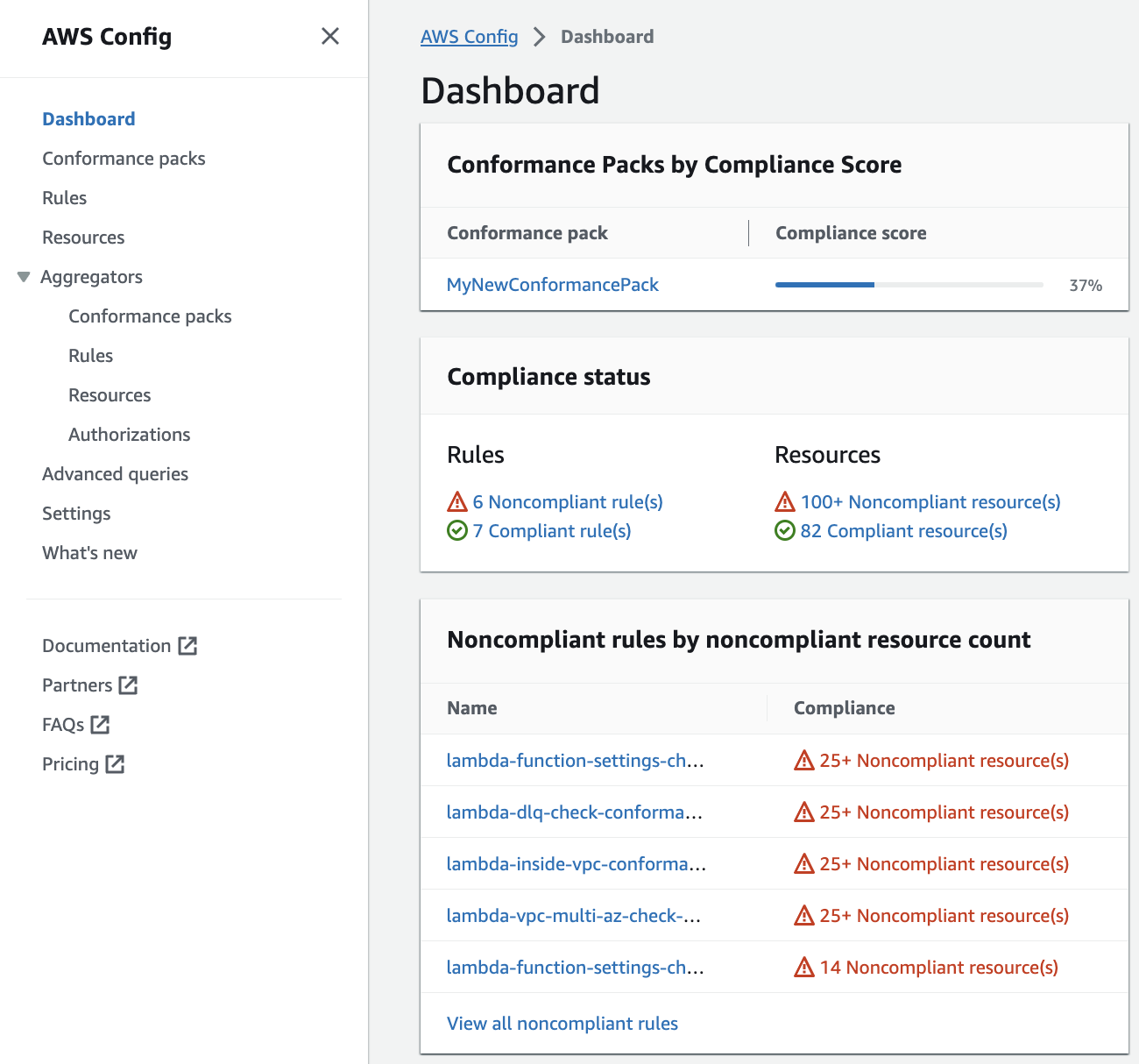Open the lambda-inside-vpc-conformance rule link
Image resolution: width=1139 pixels, height=1064 pixels.
coord(576,863)
